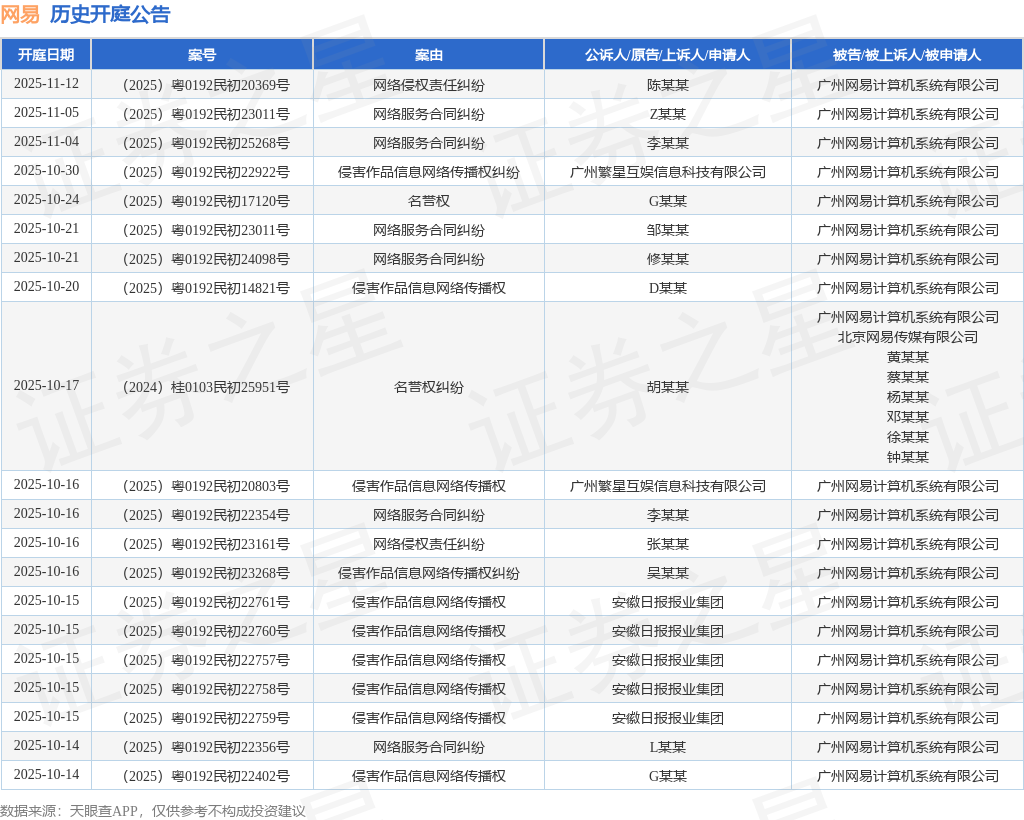Screen dimensions: 1024x820
Task: Click the 名誉权纠纷 cause cell
Action: (x=428, y=387)
